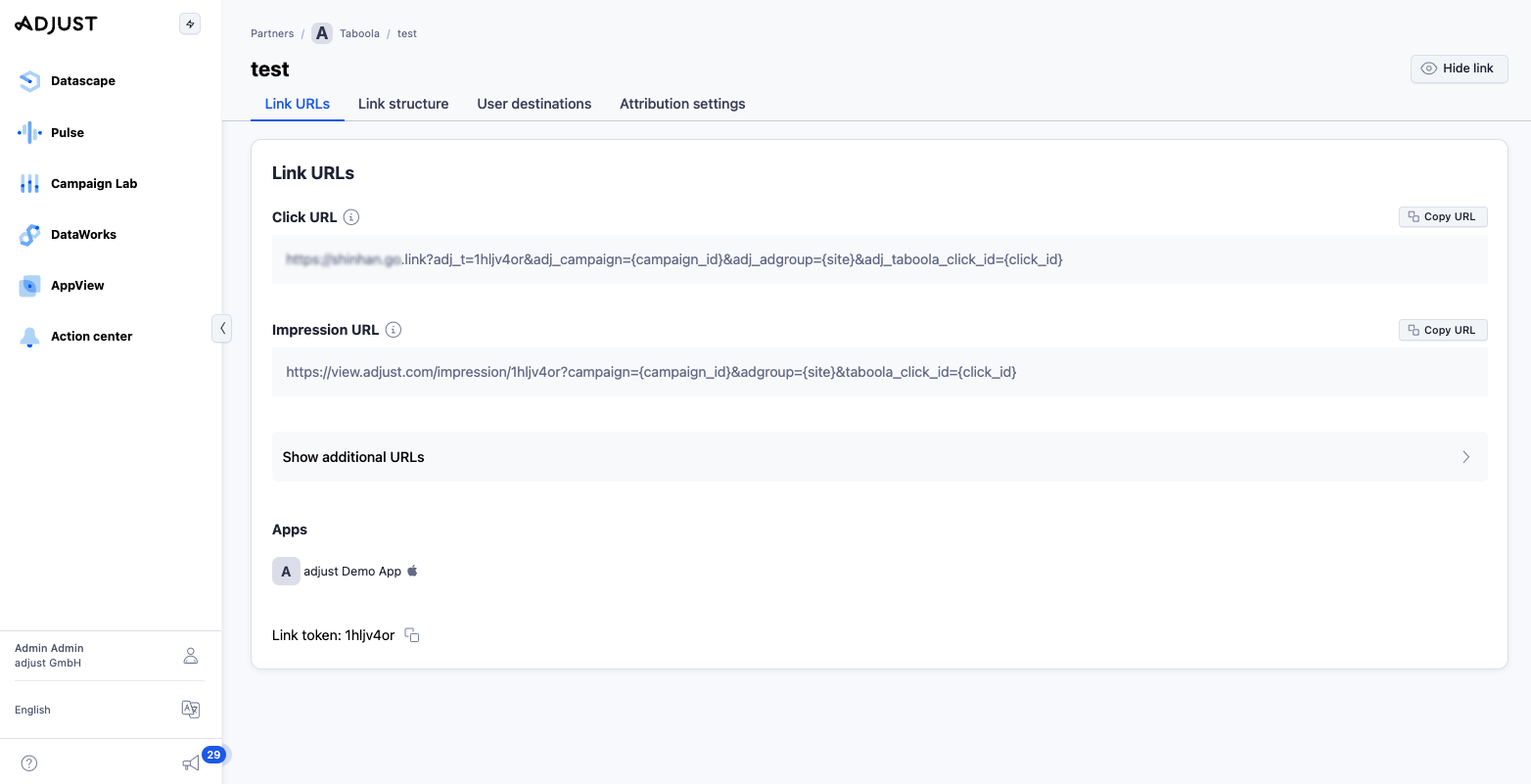Viewport: 1531px width, 784px height.
Task: Open announcements megaphone icon
Action: point(191,763)
